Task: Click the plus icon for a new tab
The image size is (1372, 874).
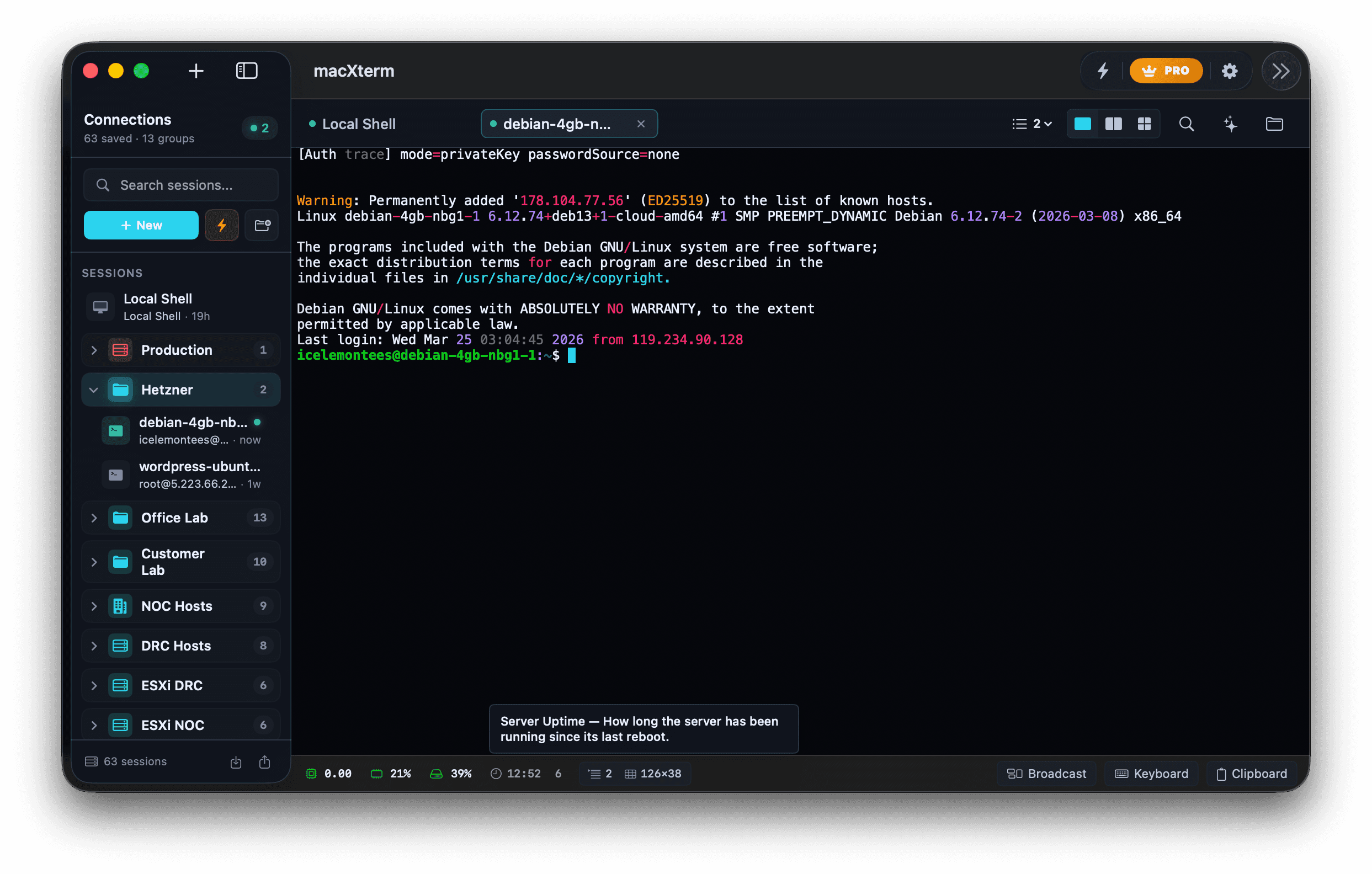Action: 196,71
